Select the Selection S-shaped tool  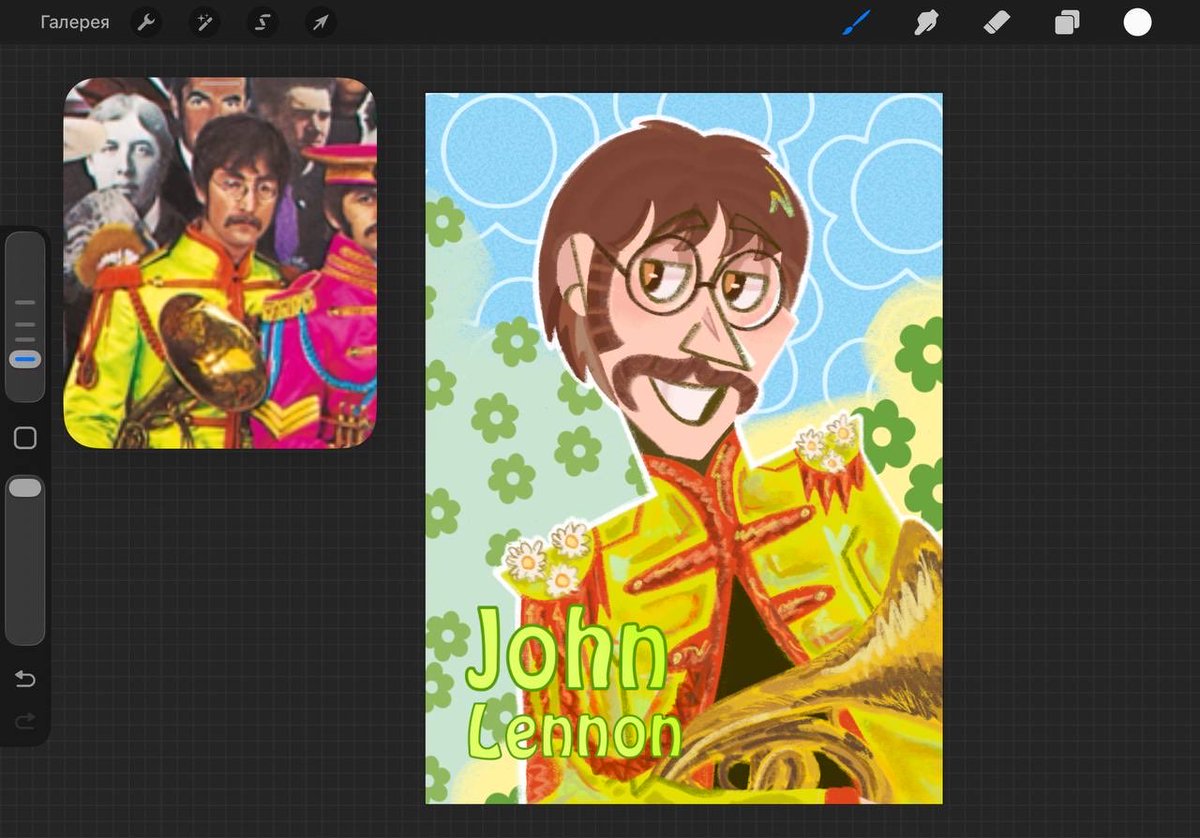pos(263,22)
